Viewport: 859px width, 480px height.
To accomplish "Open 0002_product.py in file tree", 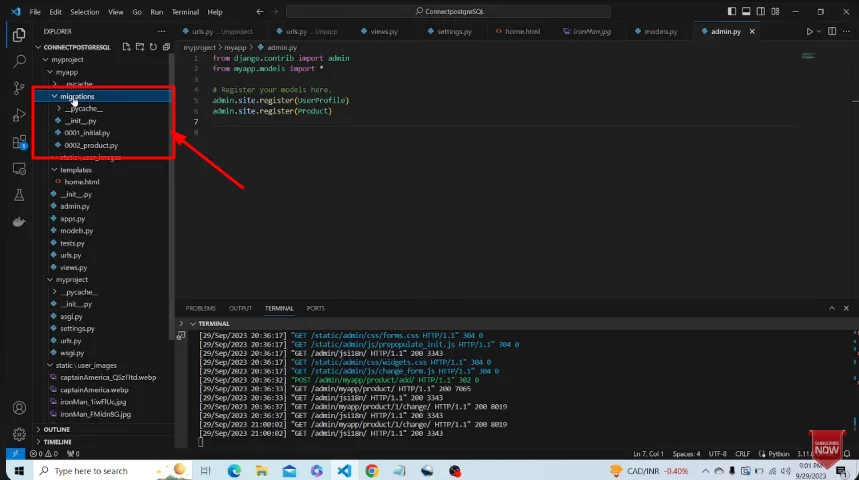I will (91, 145).
